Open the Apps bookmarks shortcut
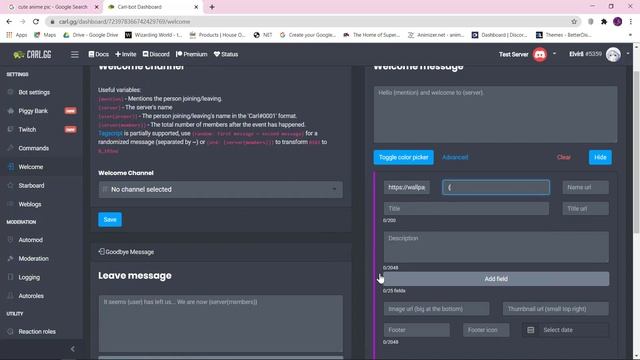This screenshot has height=360, width=640. pos(17,35)
